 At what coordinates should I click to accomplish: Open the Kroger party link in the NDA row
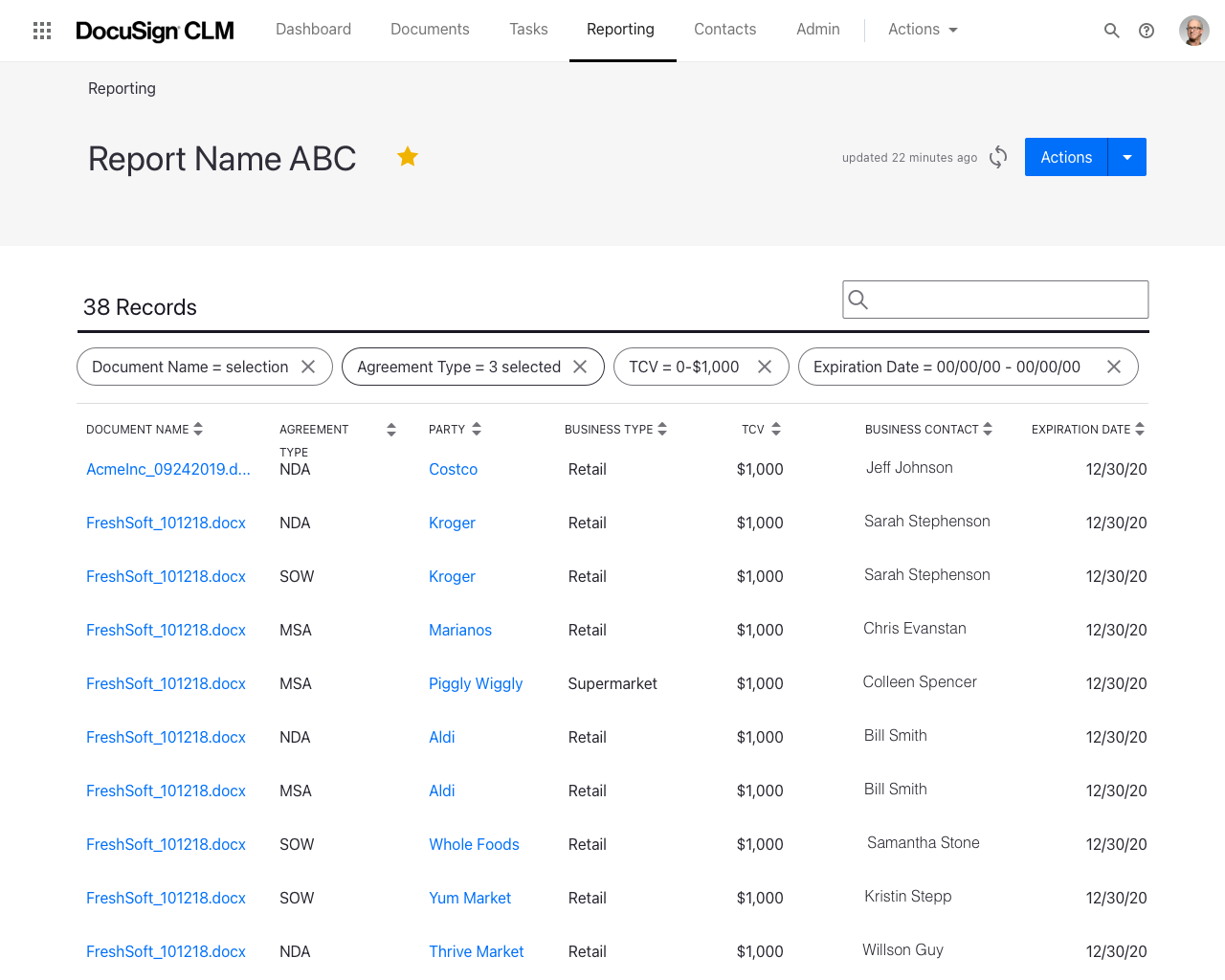[x=452, y=523]
